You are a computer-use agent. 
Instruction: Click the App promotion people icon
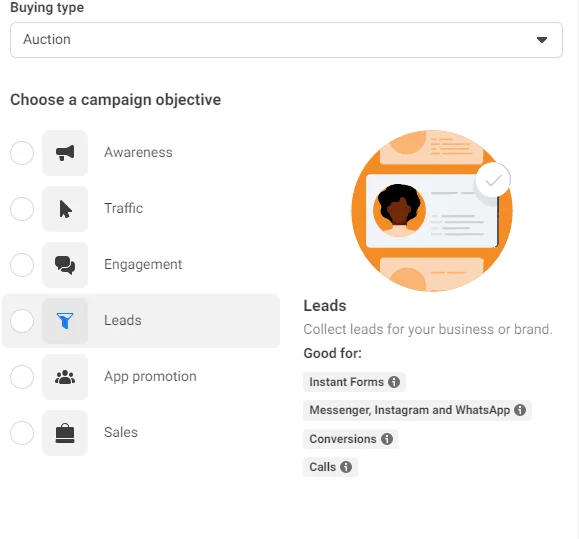[x=65, y=377]
